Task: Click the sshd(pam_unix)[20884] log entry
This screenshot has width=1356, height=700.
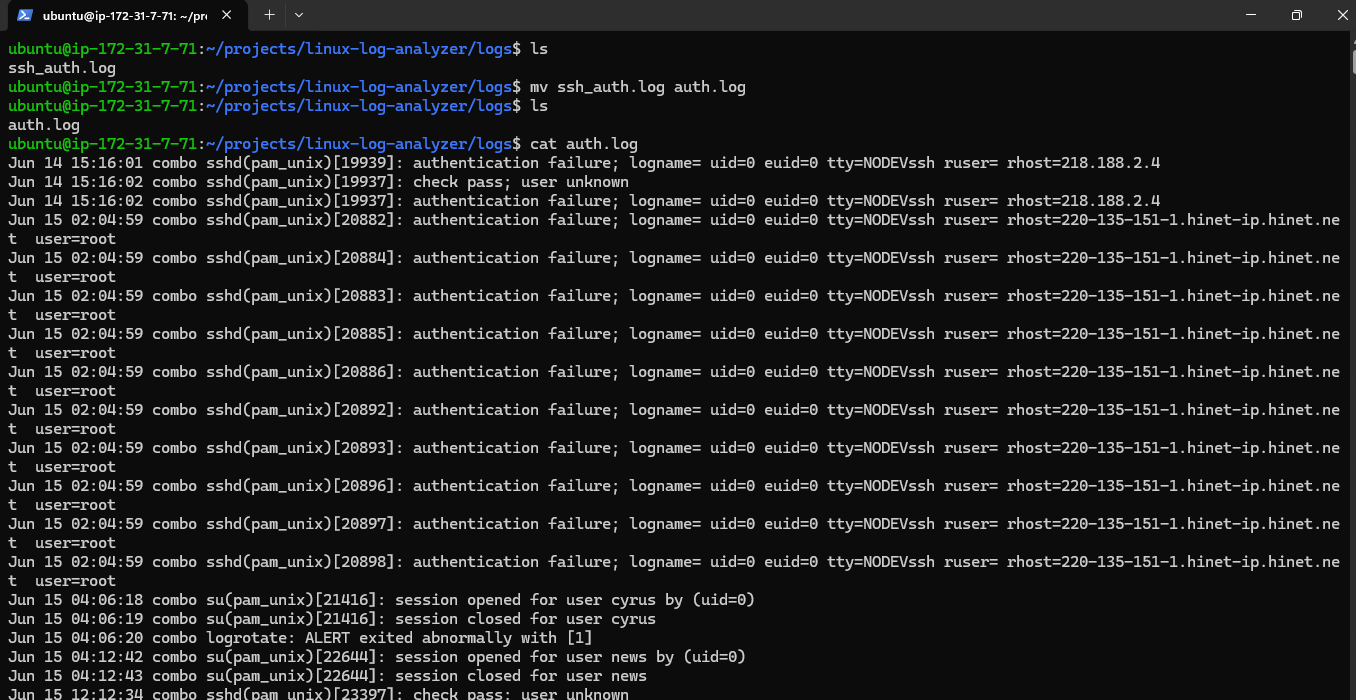Action: point(674,267)
